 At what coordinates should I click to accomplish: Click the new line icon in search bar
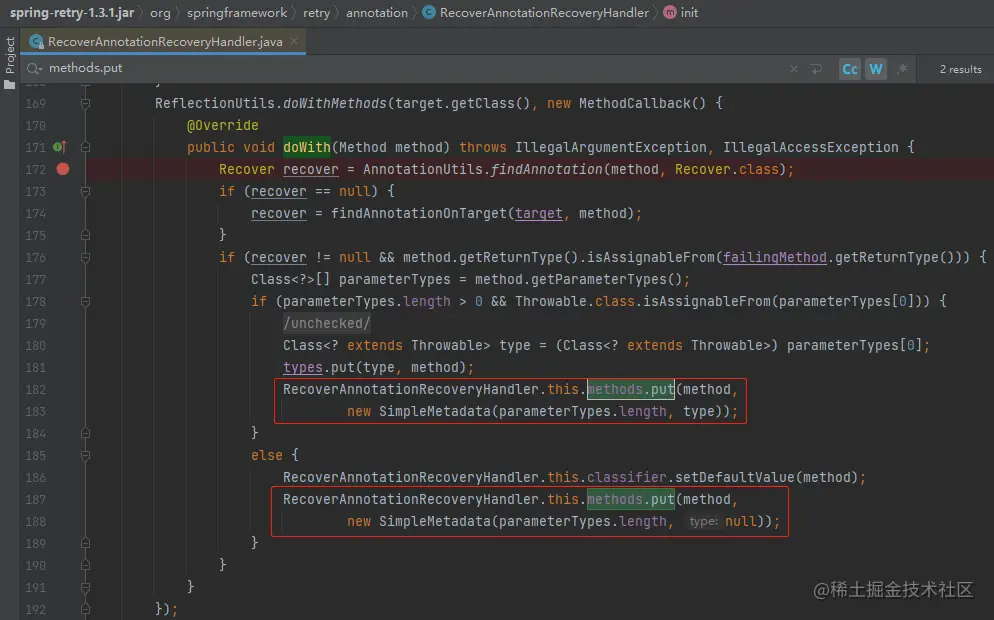point(816,69)
